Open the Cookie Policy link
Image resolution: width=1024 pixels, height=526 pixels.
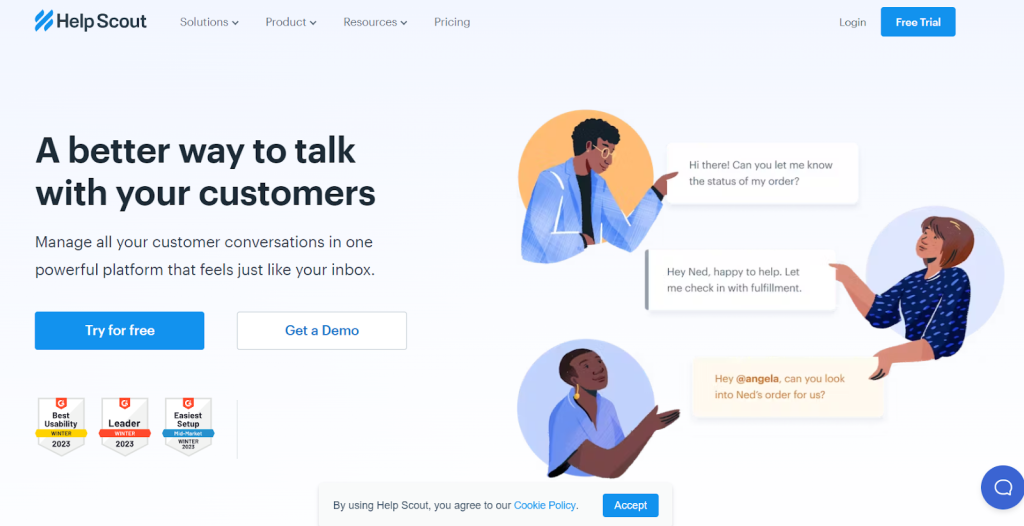pos(545,505)
